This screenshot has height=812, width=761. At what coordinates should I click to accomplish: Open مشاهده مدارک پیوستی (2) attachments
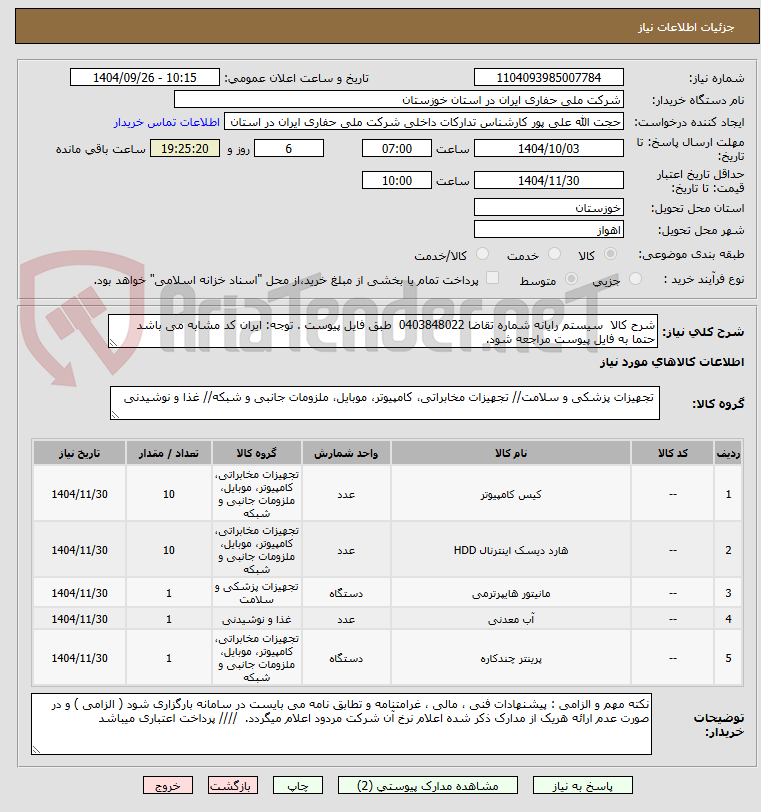428,786
